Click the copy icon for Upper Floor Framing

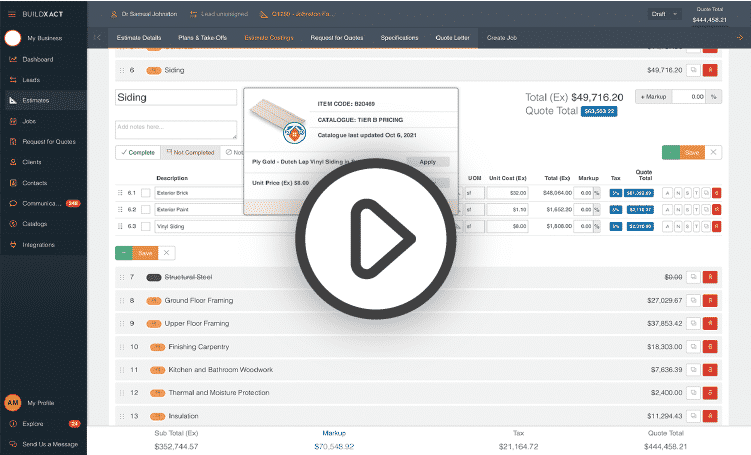tap(692, 323)
